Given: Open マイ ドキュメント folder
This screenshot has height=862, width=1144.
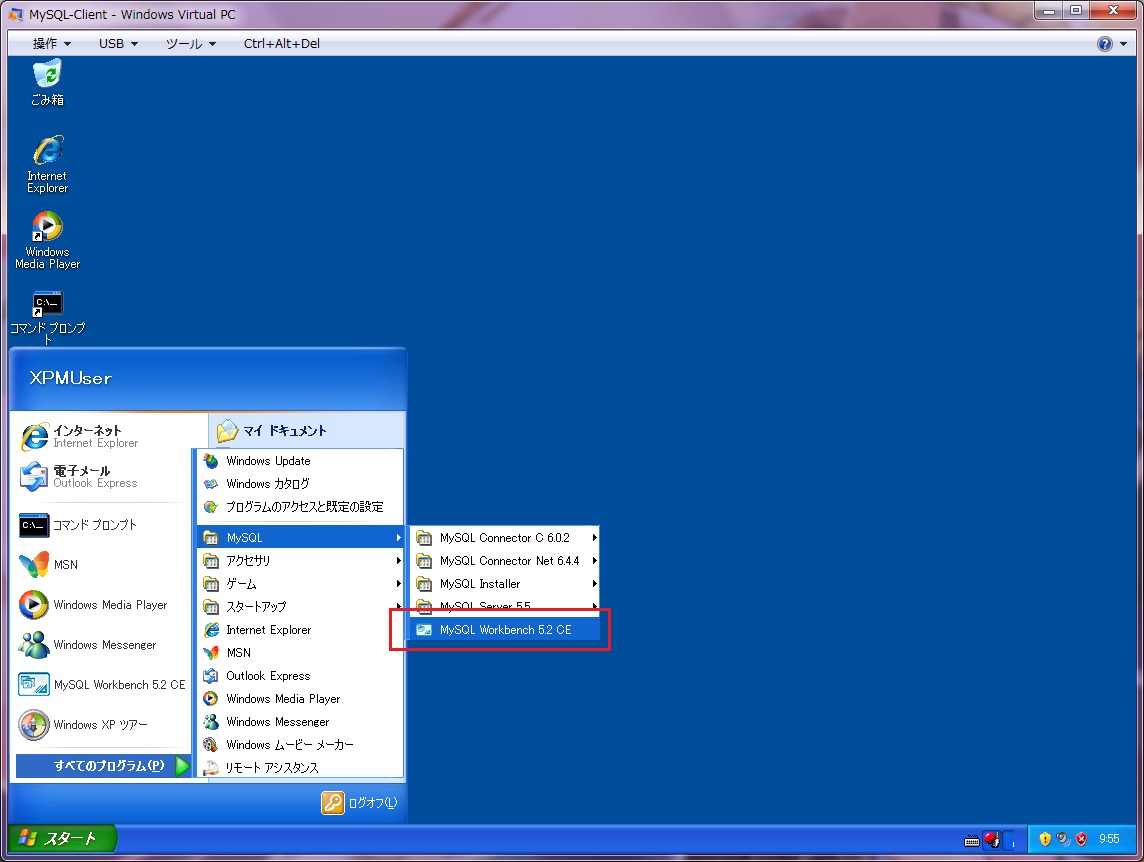Looking at the screenshot, I should pyautogui.click(x=306, y=431).
